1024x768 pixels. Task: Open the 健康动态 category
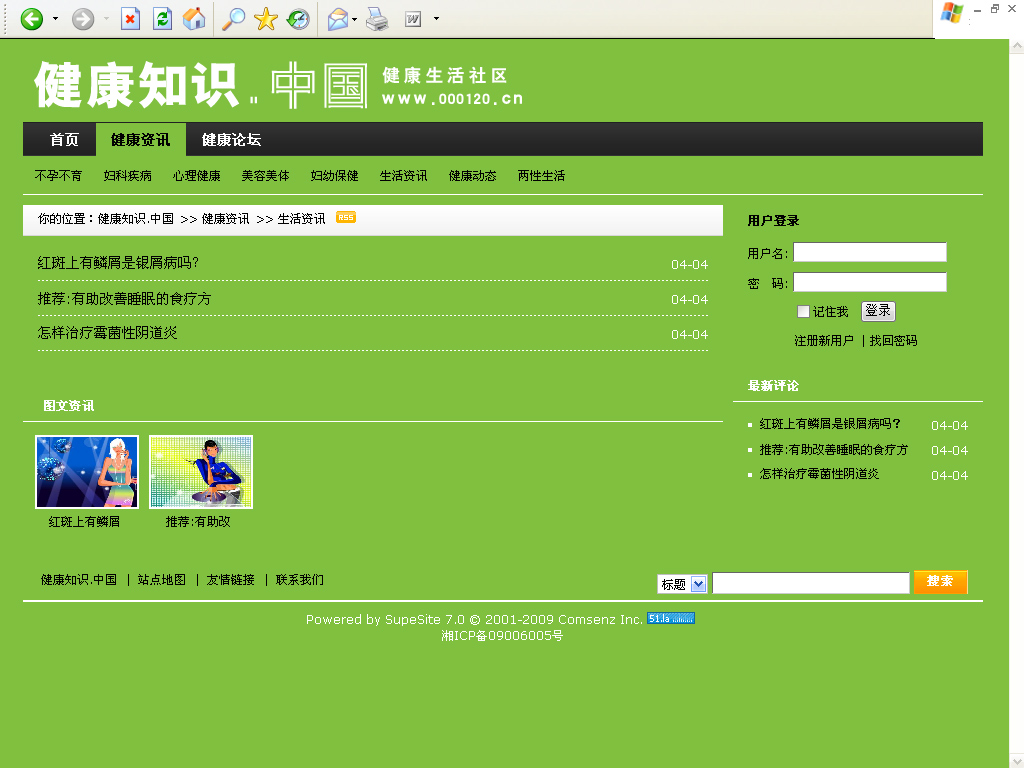[x=472, y=176]
